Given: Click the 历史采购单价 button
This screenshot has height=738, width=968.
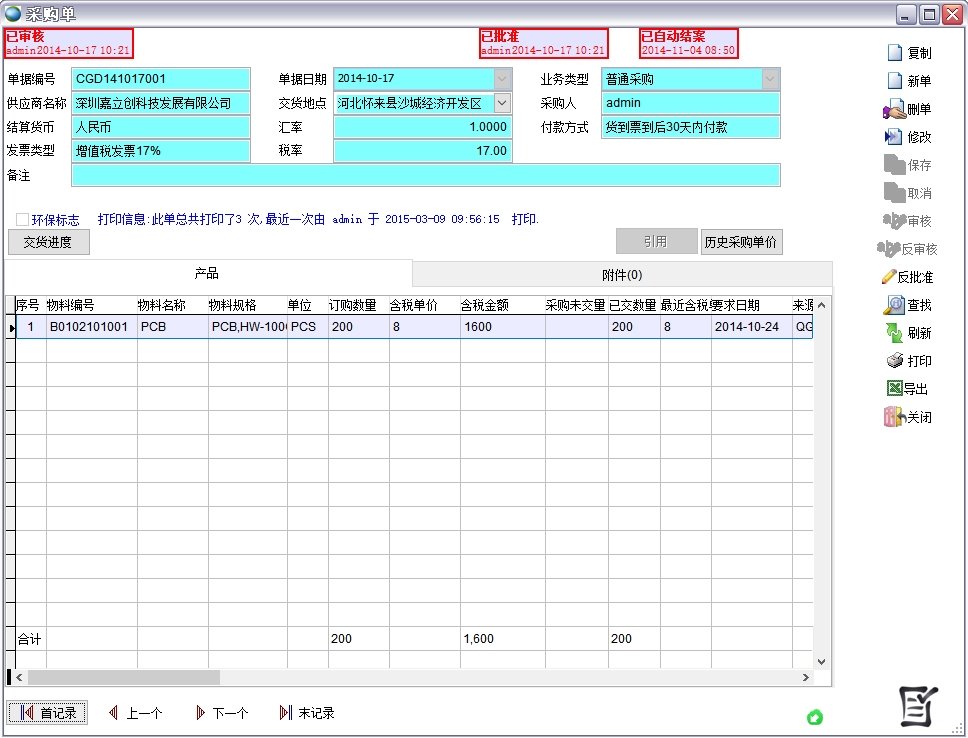Looking at the screenshot, I should pos(741,241).
